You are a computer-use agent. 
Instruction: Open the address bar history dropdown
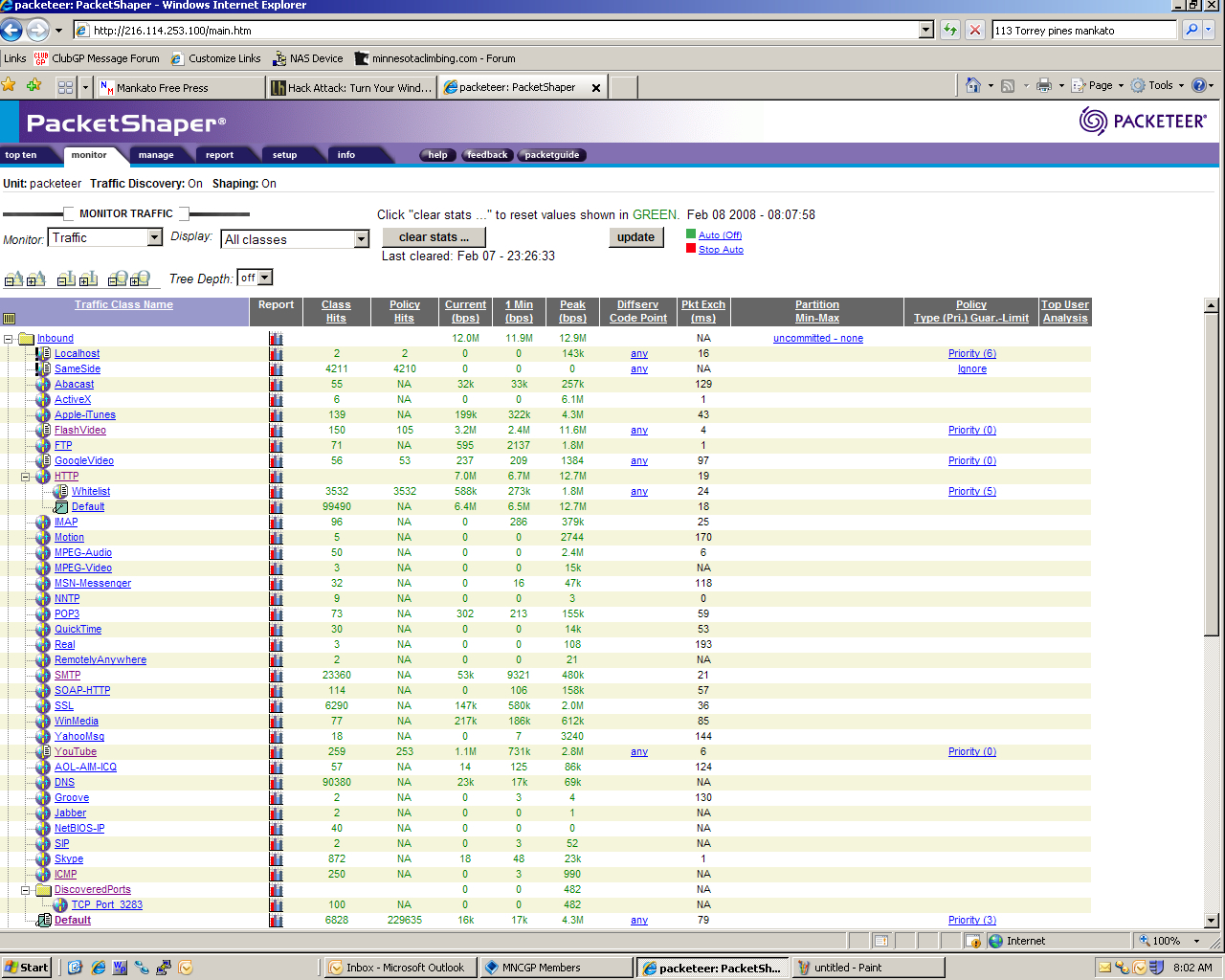point(925,30)
